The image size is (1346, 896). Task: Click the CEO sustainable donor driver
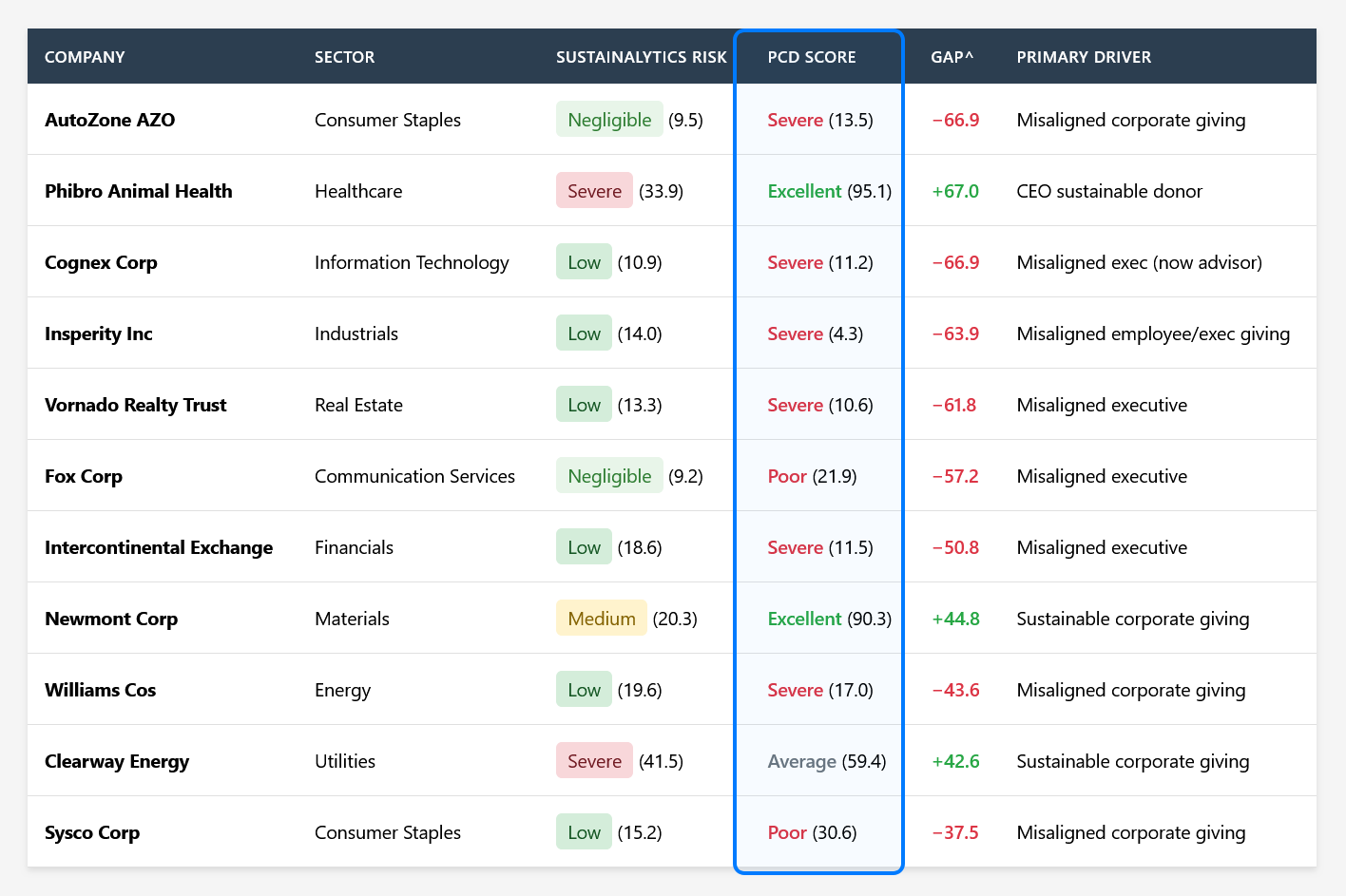1109,191
